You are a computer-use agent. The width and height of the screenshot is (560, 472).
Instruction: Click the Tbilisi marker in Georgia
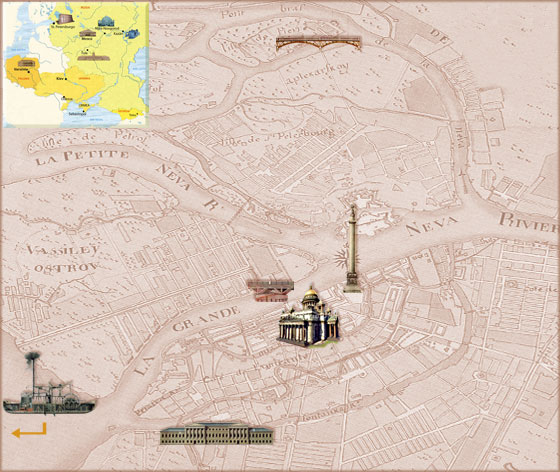click(x=137, y=114)
